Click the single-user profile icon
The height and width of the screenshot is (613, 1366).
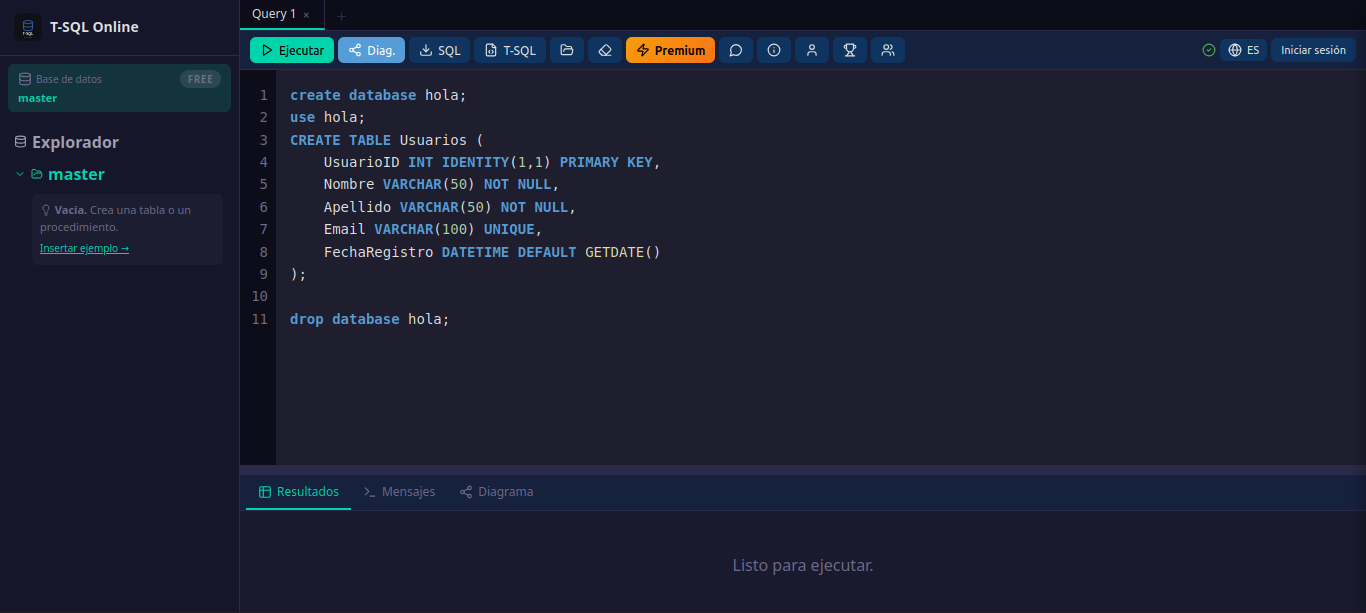812,50
